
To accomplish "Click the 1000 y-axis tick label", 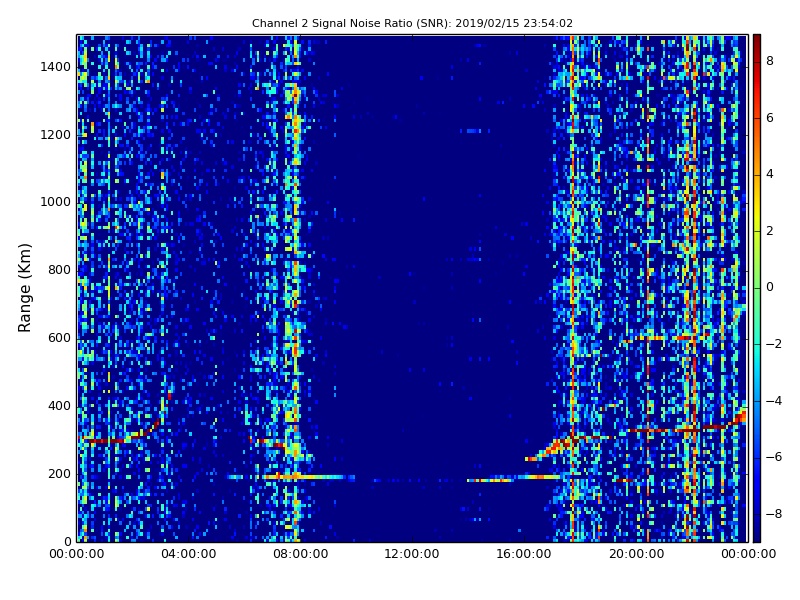I will (x=56, y=202).
